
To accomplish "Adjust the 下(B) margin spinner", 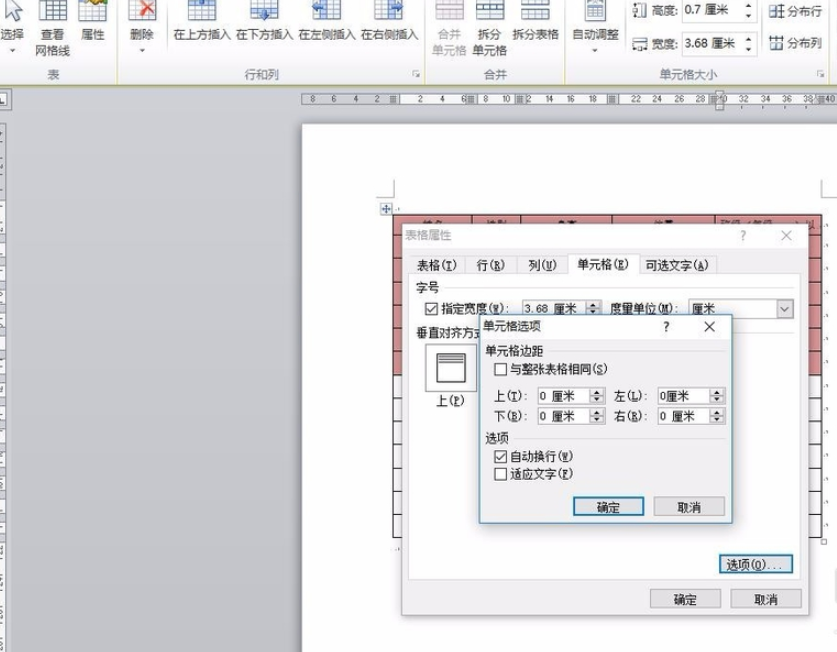I will 597,416.
